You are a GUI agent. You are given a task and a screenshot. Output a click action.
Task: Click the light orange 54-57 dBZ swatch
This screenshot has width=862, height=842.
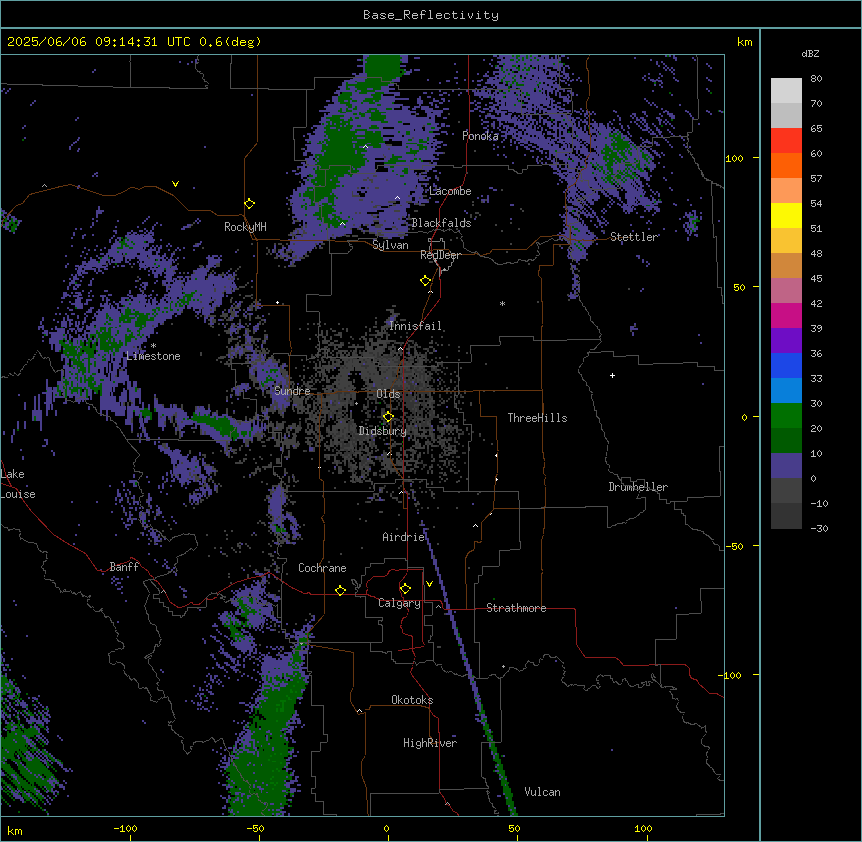[786, 191]
